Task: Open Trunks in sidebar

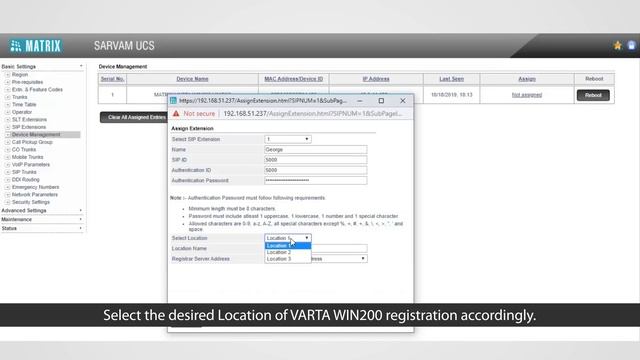Action: pos(20,97)
